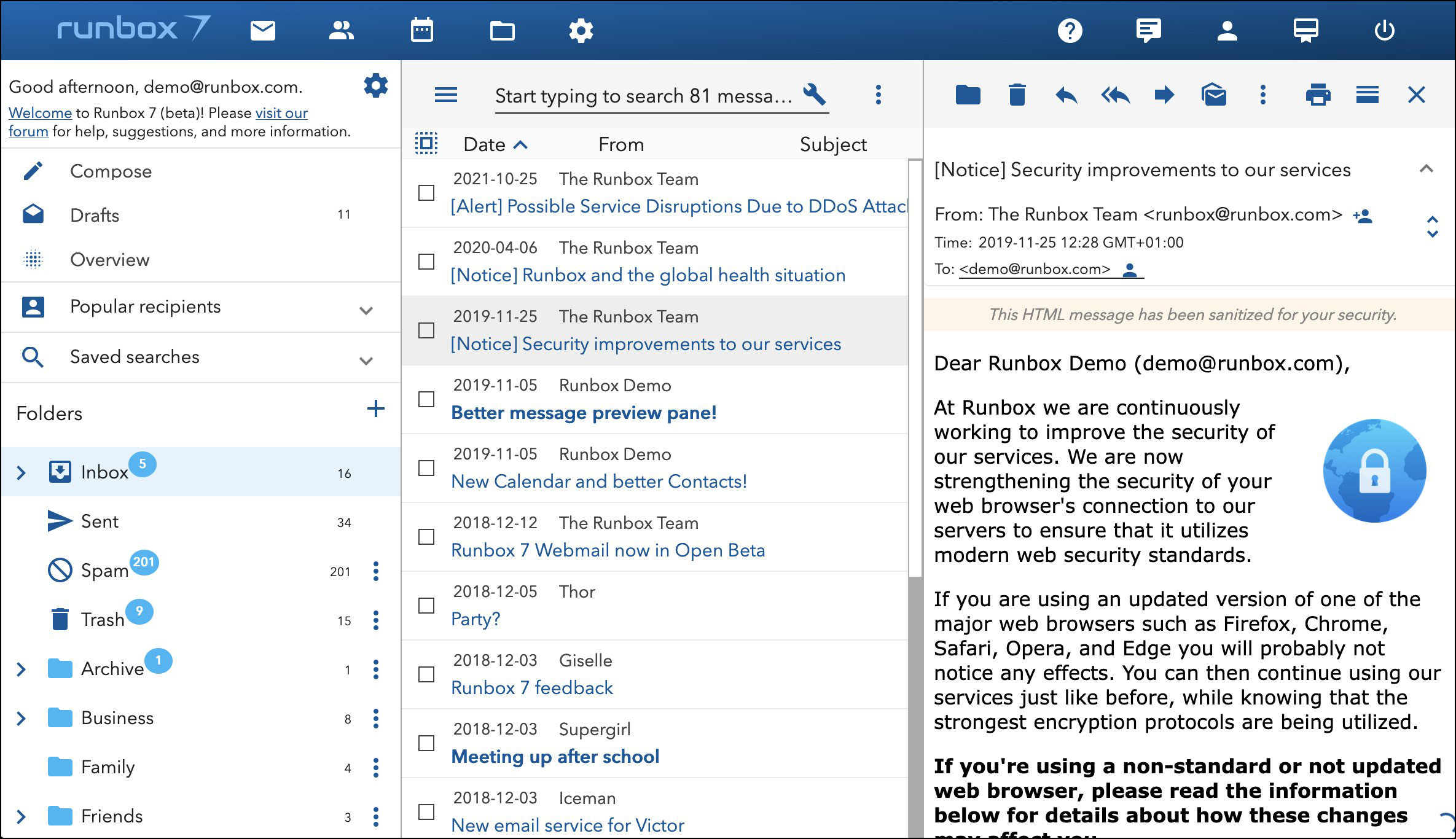Viewport: 1456px width, 839px height.
Task: Check the Runbox 7 Webmail Open Beta message
Action: click(x=426, y=537)
